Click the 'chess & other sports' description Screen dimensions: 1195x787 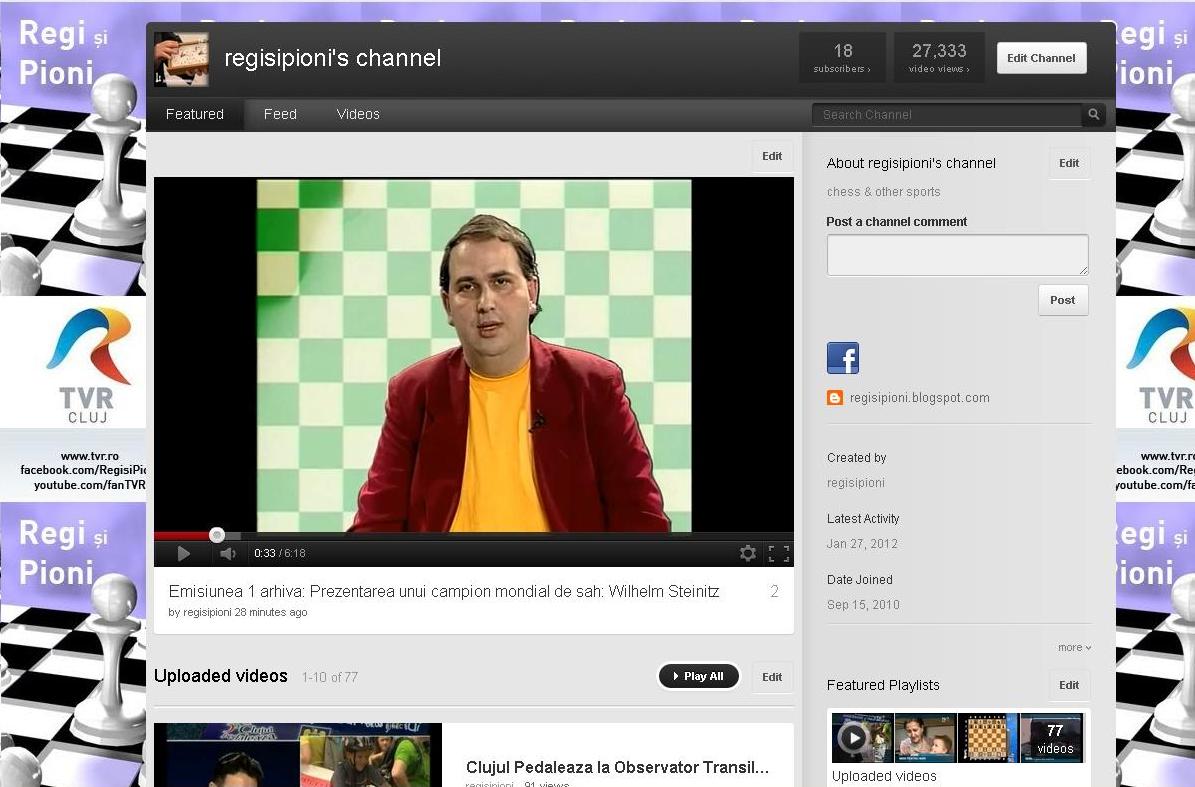tap(883, 192)
